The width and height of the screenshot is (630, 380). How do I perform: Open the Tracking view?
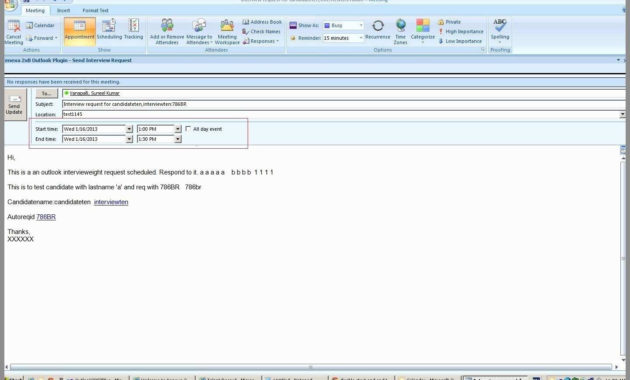point(133,30)
